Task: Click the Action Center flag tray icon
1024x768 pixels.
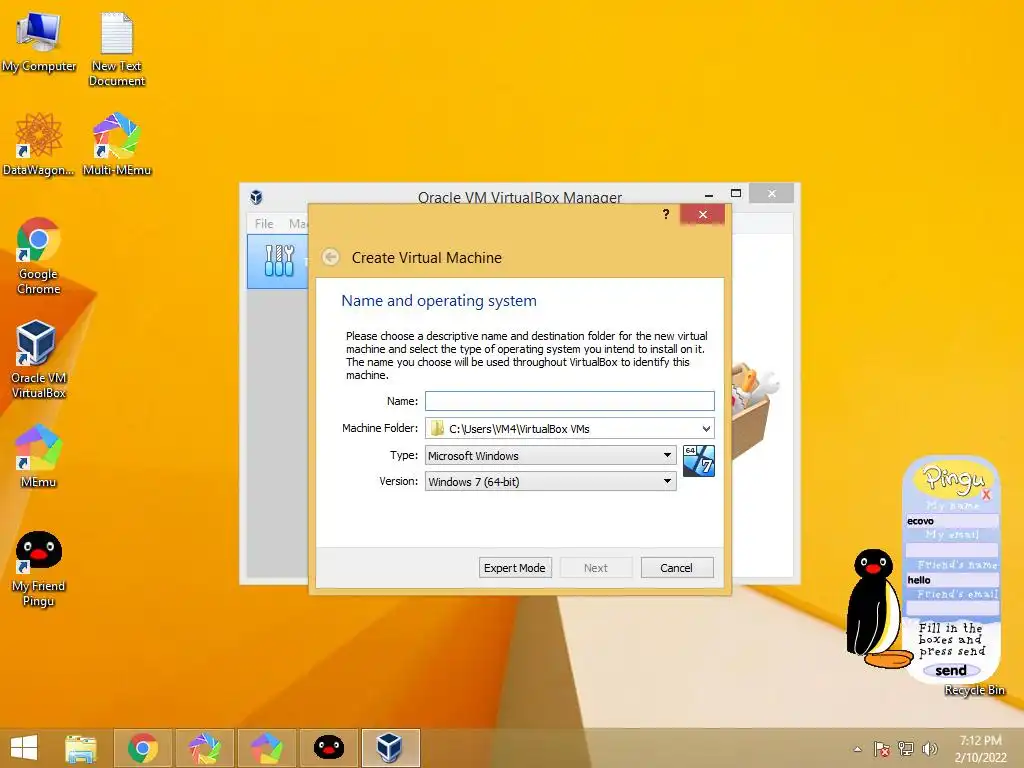Action: click(x=882, y=749)
